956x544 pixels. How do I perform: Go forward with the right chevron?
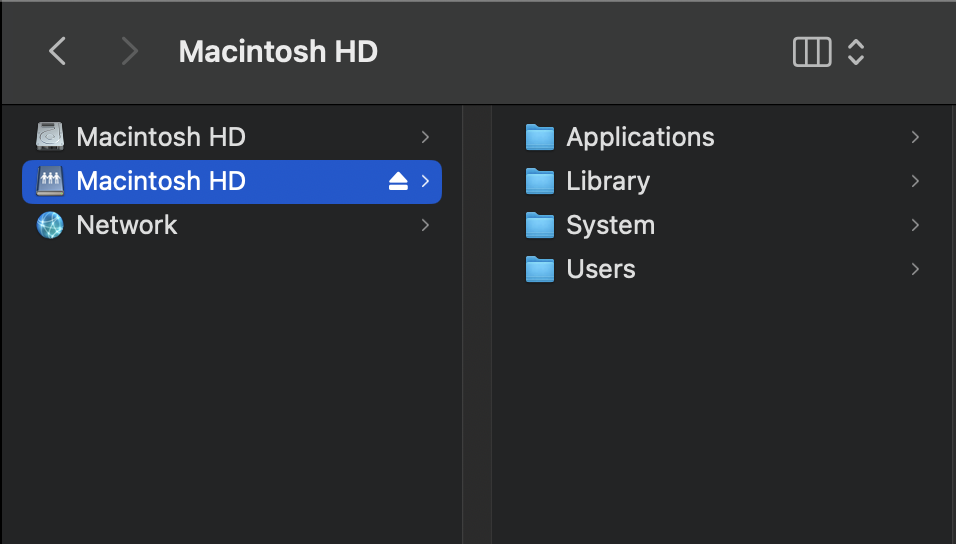129,51
